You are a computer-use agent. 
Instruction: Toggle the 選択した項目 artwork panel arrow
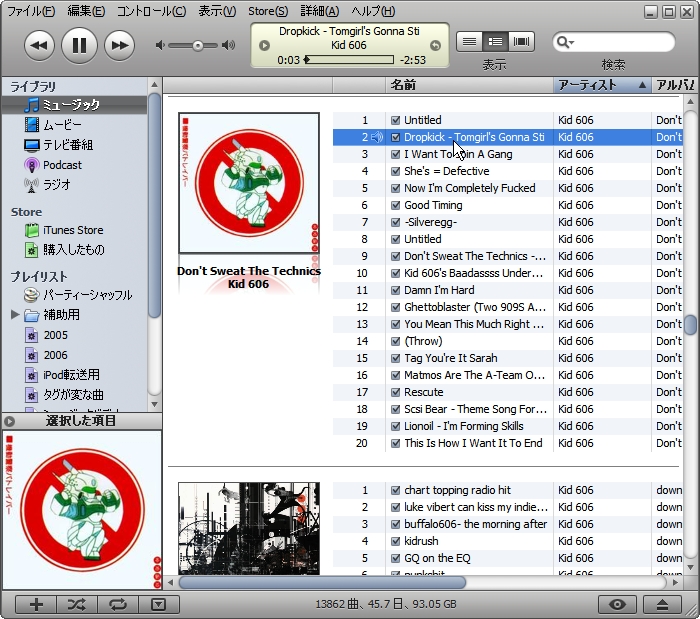pos(9,421)
